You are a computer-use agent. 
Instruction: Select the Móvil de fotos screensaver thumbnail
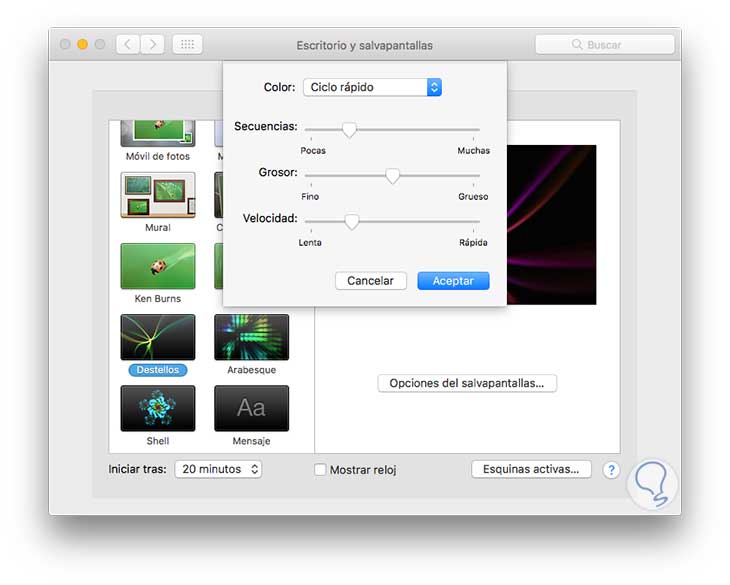158,133
